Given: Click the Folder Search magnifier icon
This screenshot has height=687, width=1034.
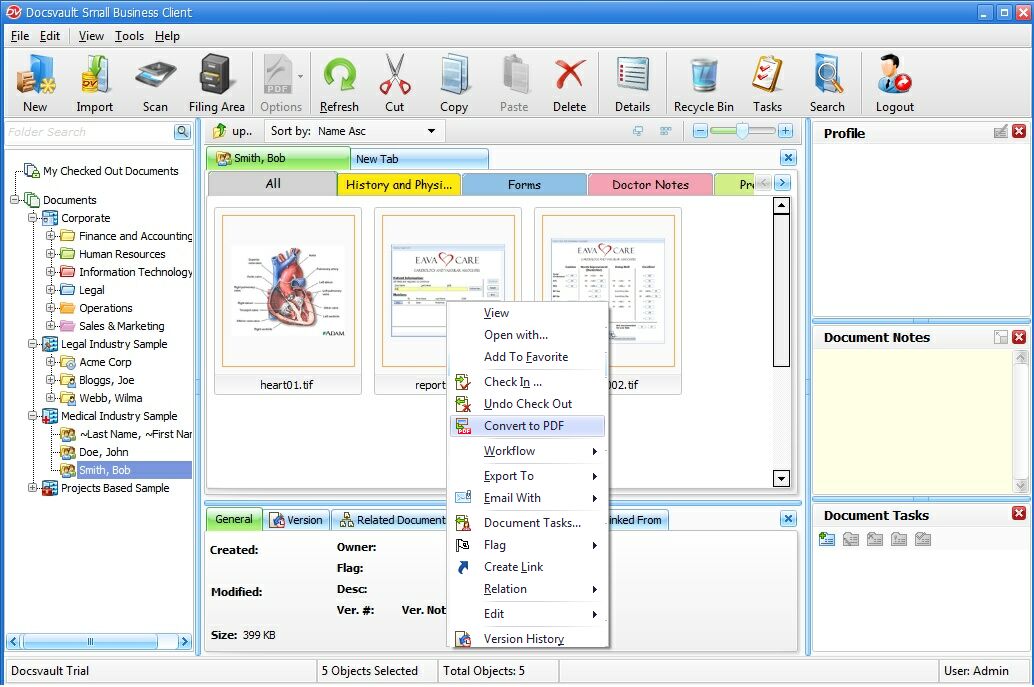Looking at the screenshot, I should tap(182, 131).
